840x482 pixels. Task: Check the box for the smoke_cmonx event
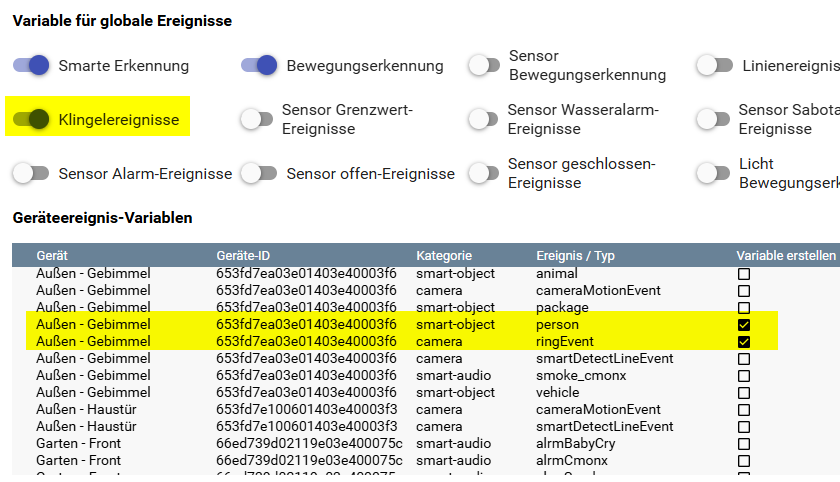click(743, 376)
